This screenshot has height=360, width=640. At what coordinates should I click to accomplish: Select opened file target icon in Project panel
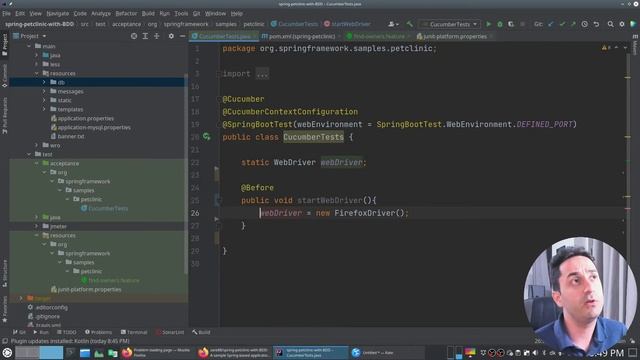[134, 36]
